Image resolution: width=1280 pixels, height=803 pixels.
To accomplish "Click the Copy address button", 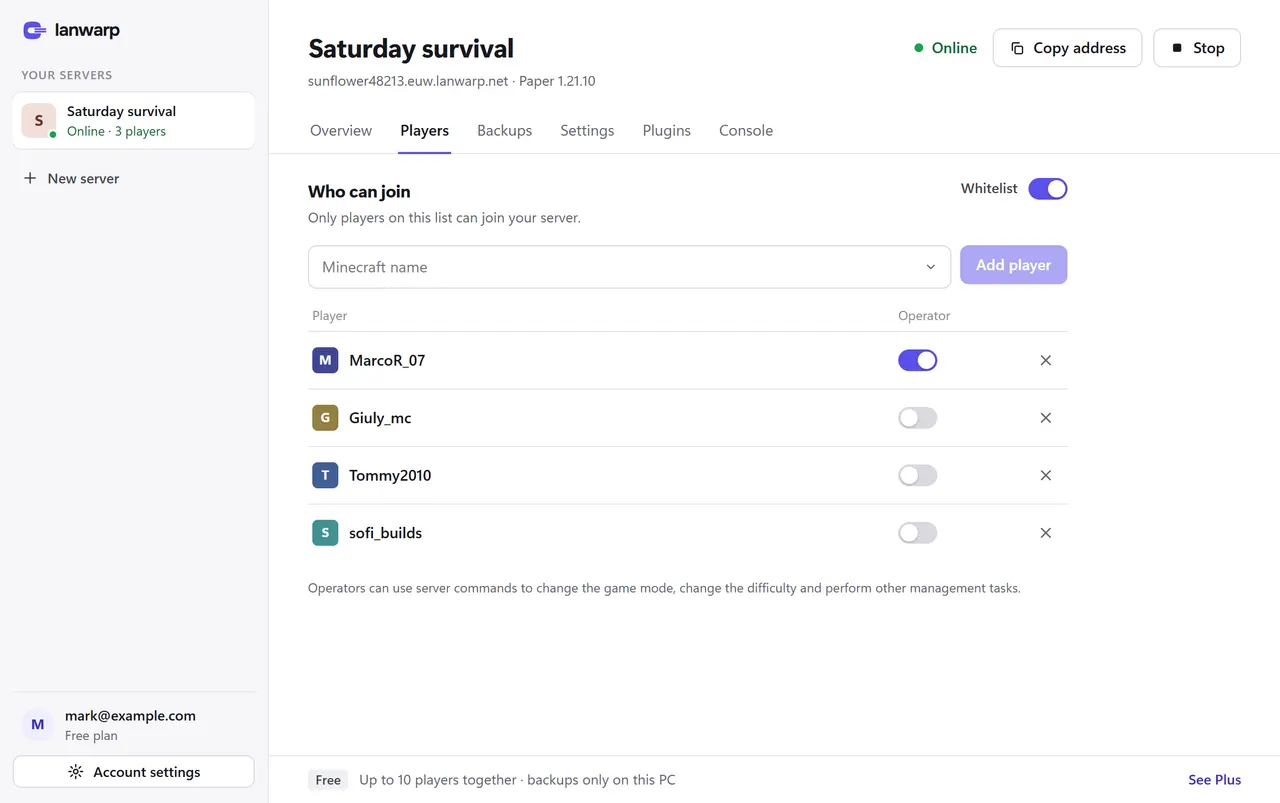I will coord(1067,48).
